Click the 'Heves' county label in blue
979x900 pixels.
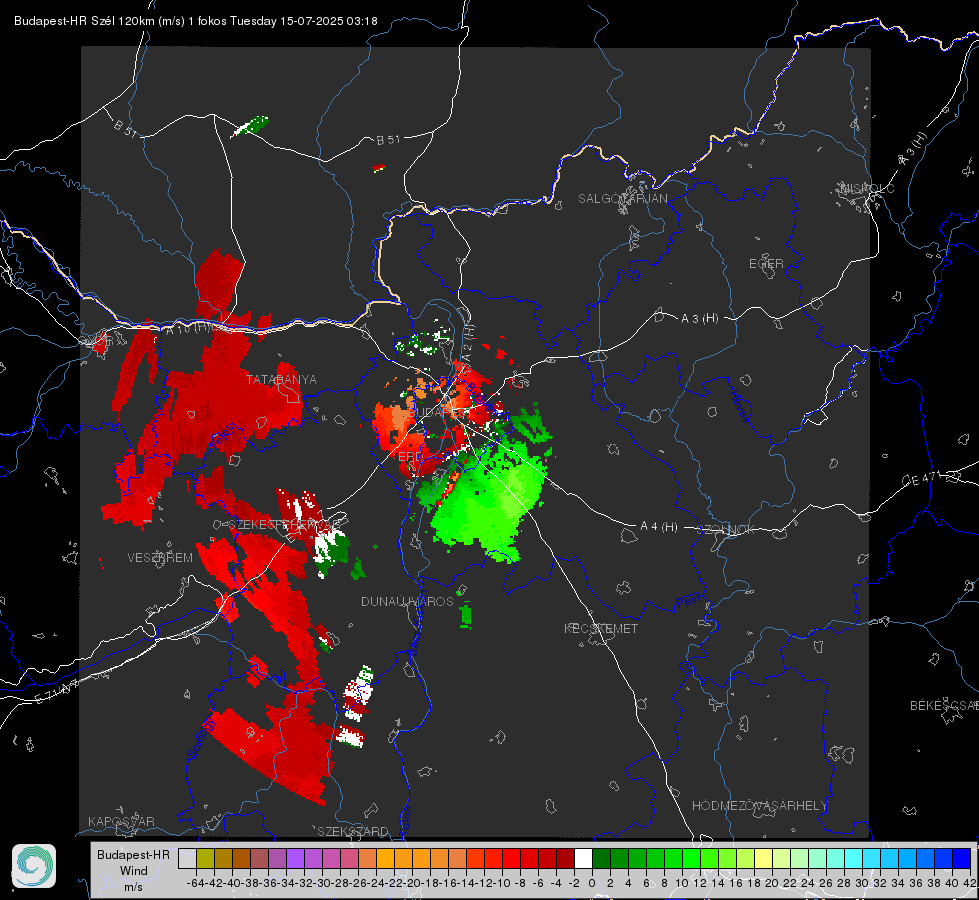[x=739, y=407]
